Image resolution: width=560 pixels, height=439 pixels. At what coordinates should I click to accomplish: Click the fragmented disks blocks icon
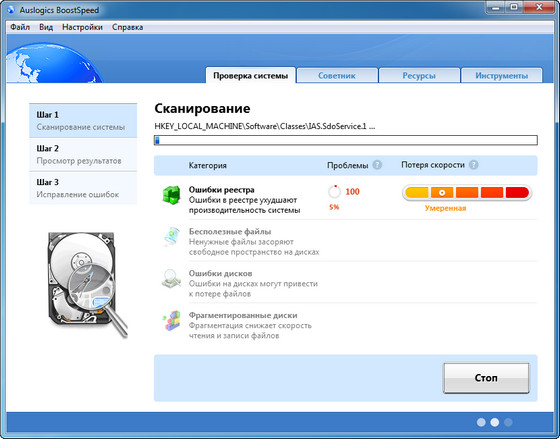(171, 320)
